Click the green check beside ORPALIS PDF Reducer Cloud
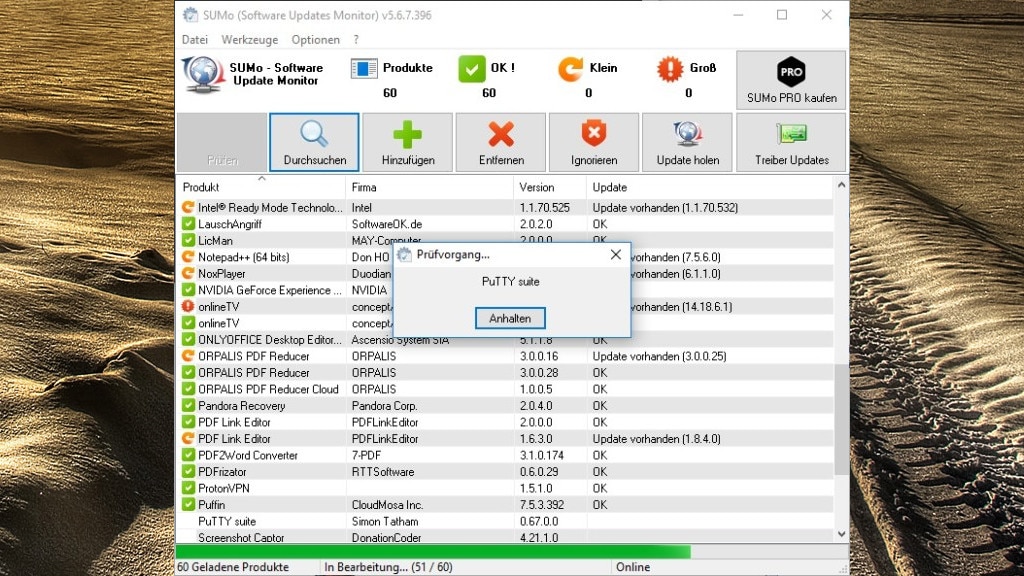This screenshot has width=1024, height=576. [188, 389]
